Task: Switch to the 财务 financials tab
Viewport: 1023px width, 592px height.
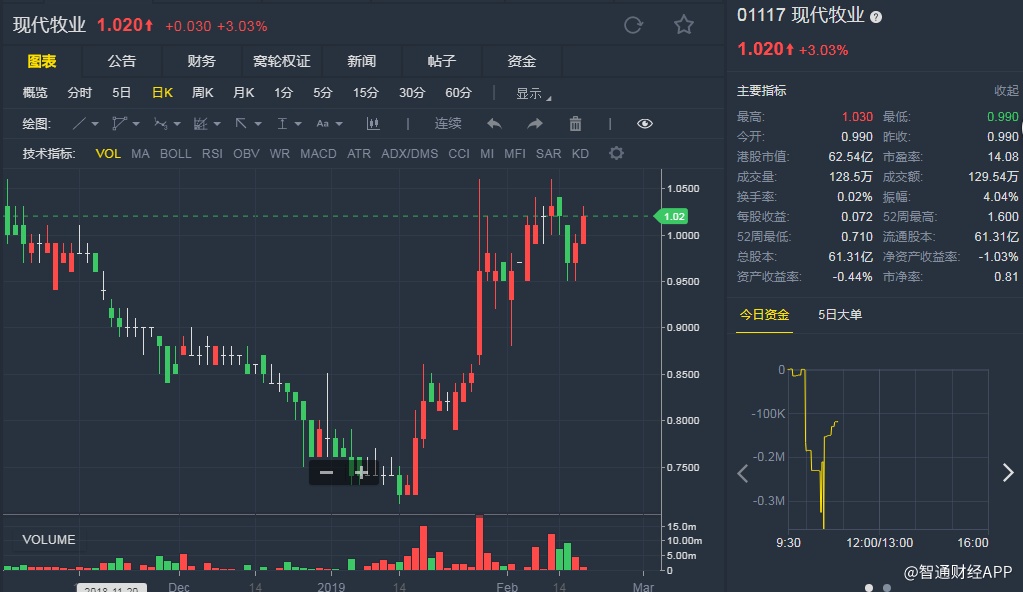Action: 201,61
